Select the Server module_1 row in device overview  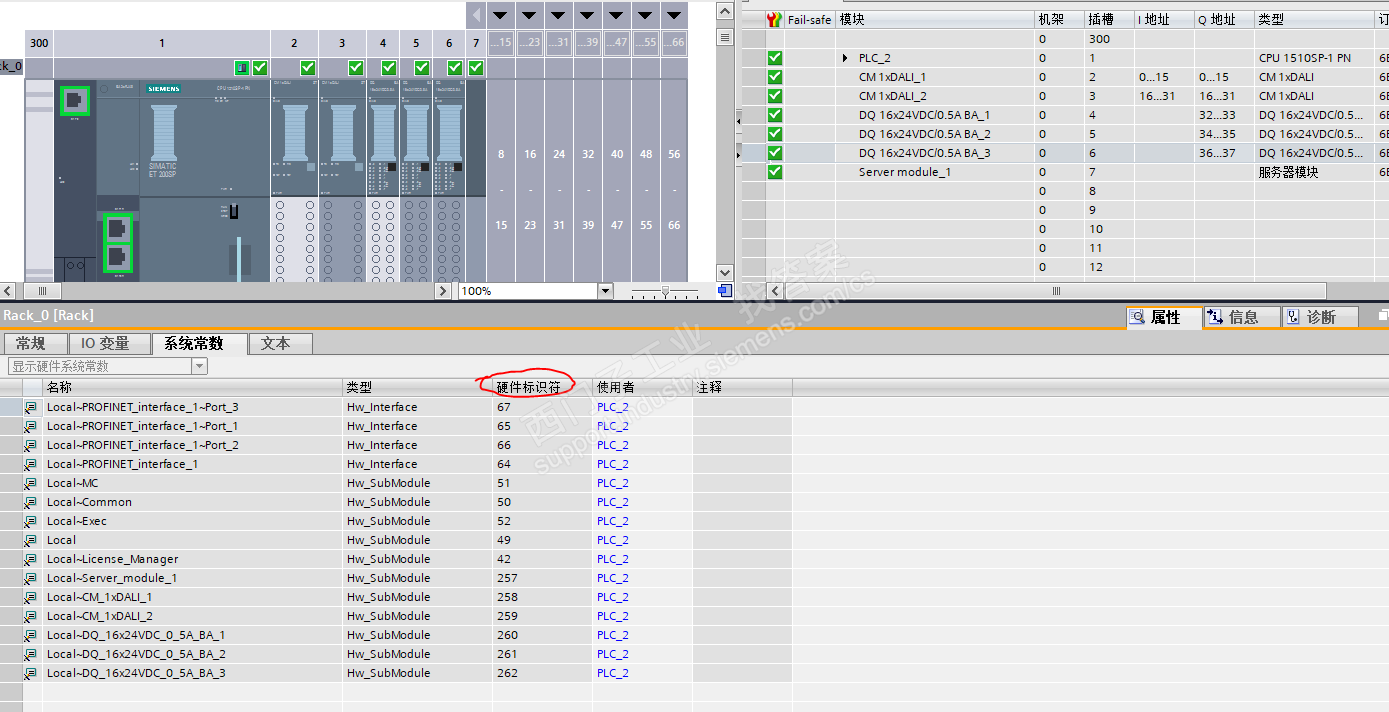1065,172
